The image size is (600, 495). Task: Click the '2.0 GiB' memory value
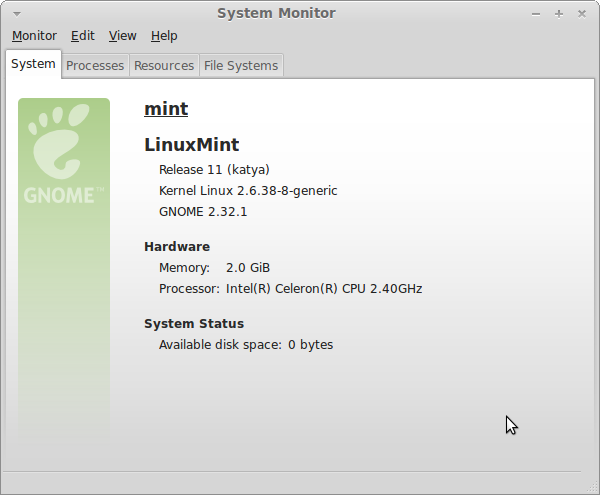[x=248, y=268]
